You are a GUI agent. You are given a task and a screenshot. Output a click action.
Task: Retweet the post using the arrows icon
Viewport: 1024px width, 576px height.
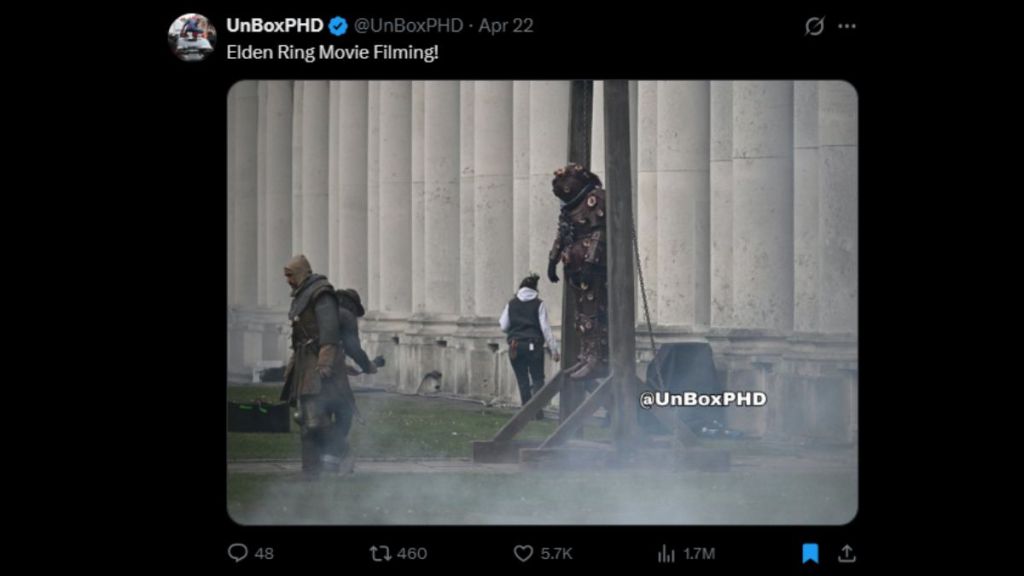pyautogui.click(x=379, y=553)
